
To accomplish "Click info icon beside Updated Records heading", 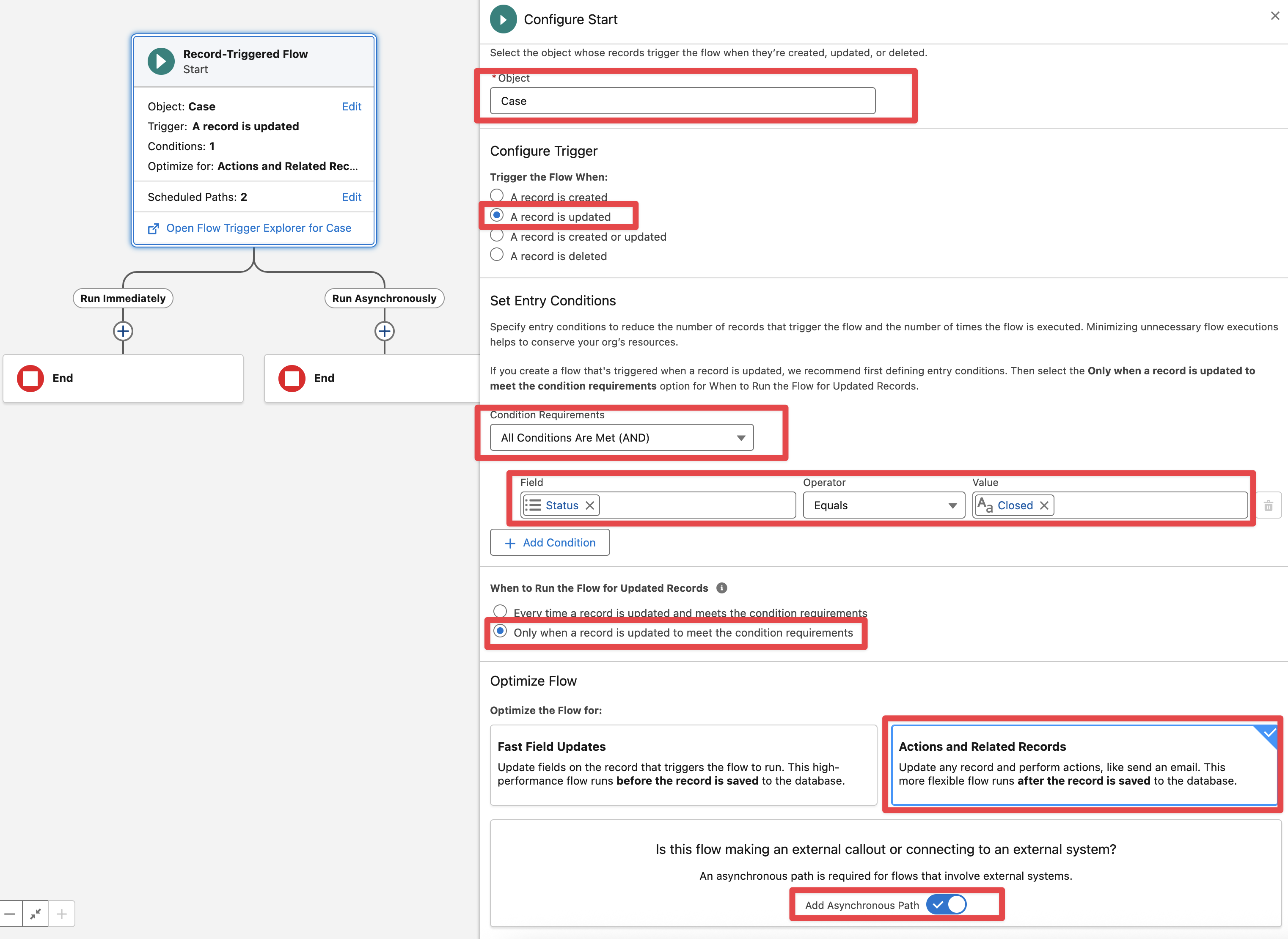I will click(721, 588).
